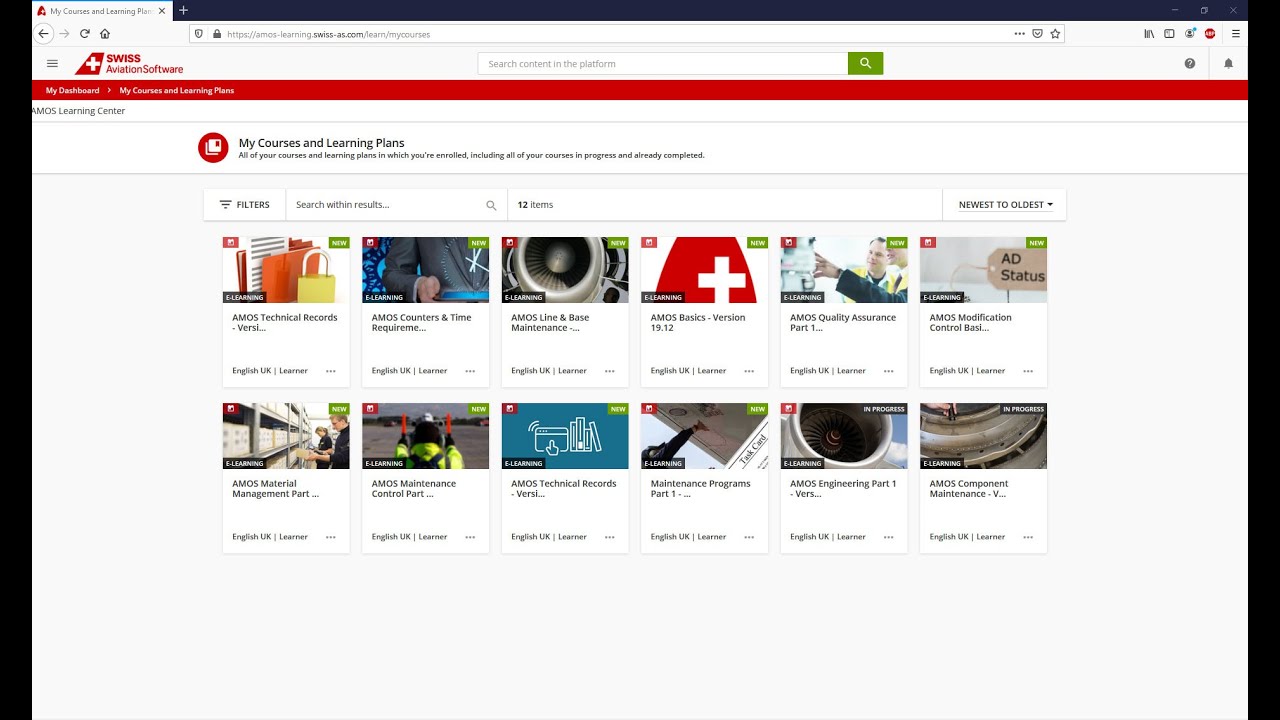This screenshot has width=1280, height=720.
Task: Click Maintenance Programs Task Card thumbnail
Action: 704,436
